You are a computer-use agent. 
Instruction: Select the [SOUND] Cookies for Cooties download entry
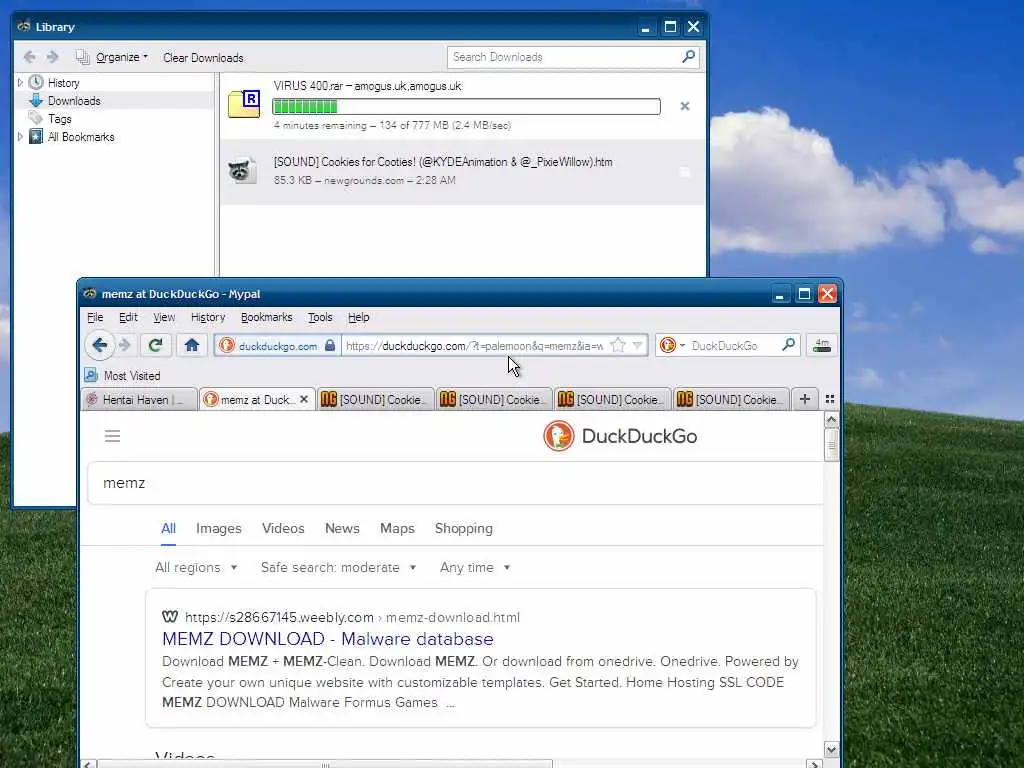click(x=462, y=172)
